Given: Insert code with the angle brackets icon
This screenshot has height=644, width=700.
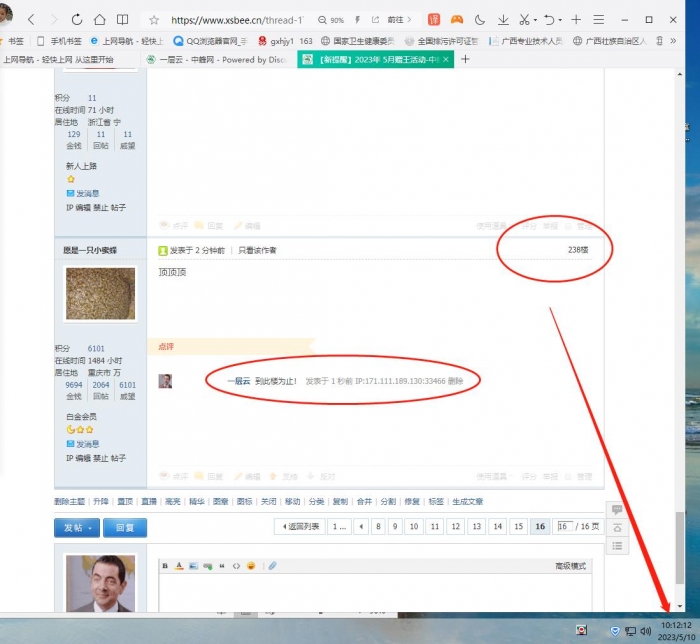Looking at the screenshot, I should (236, 566).
